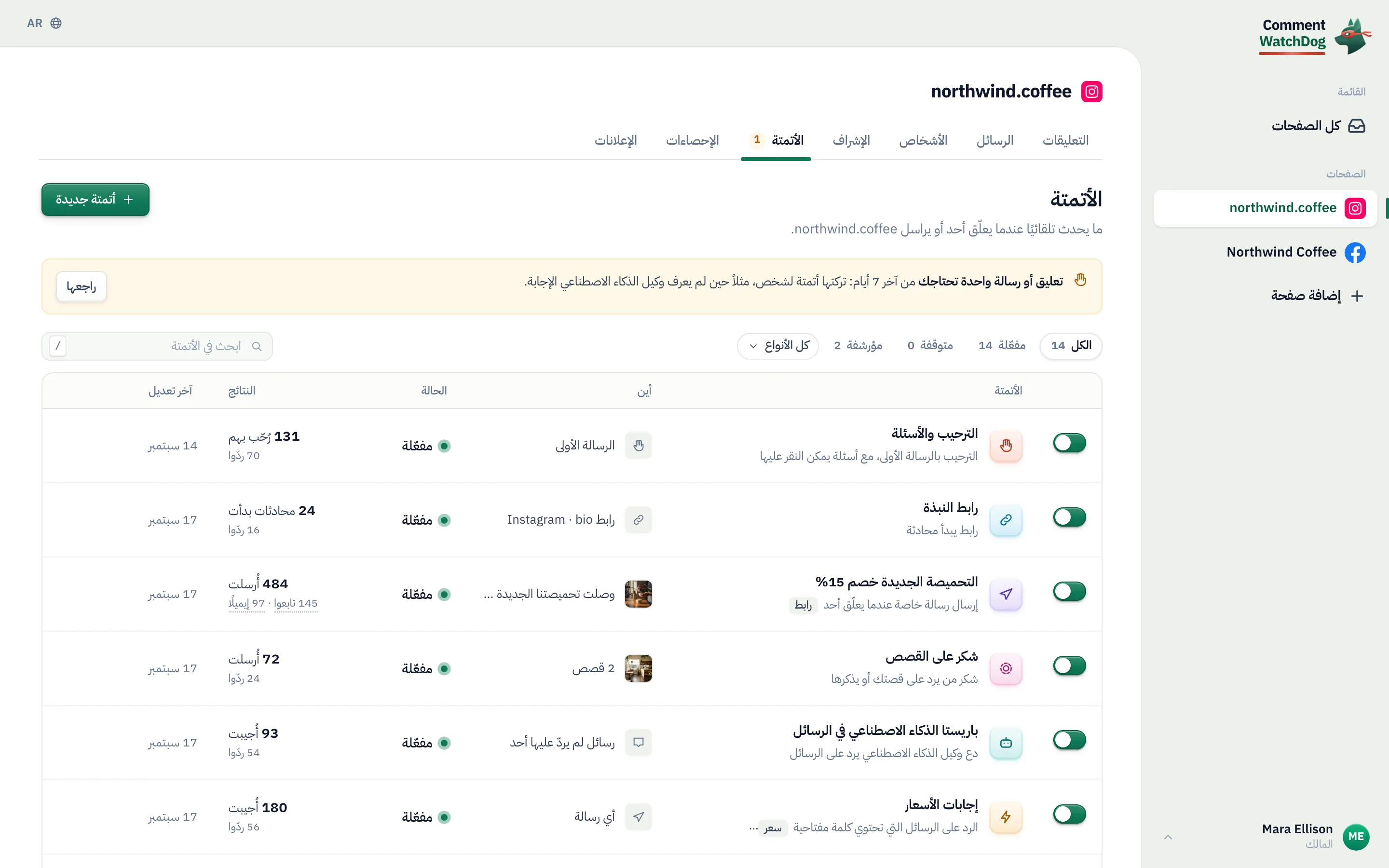Screen dimensions: 1389x868
Task: Click the Comment WatchDog logo
Action: coord(1315,36)
